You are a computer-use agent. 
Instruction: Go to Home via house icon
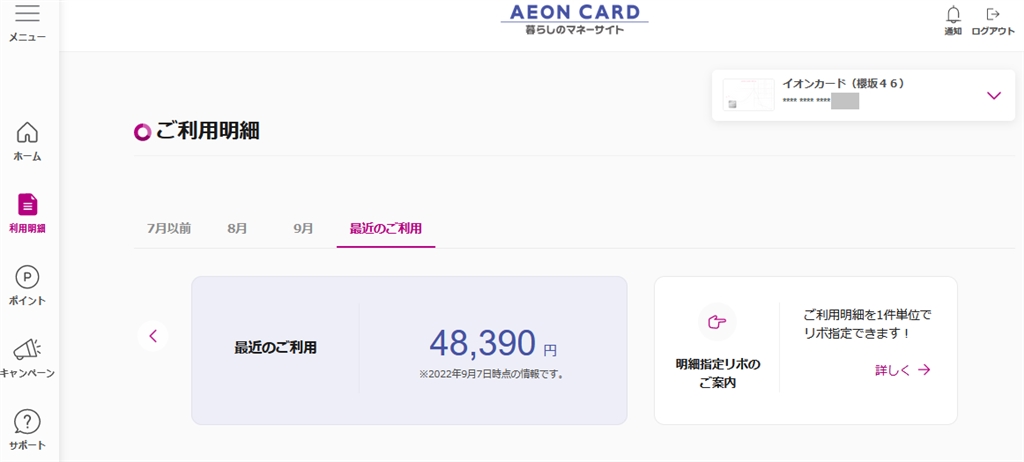[28, 133]
